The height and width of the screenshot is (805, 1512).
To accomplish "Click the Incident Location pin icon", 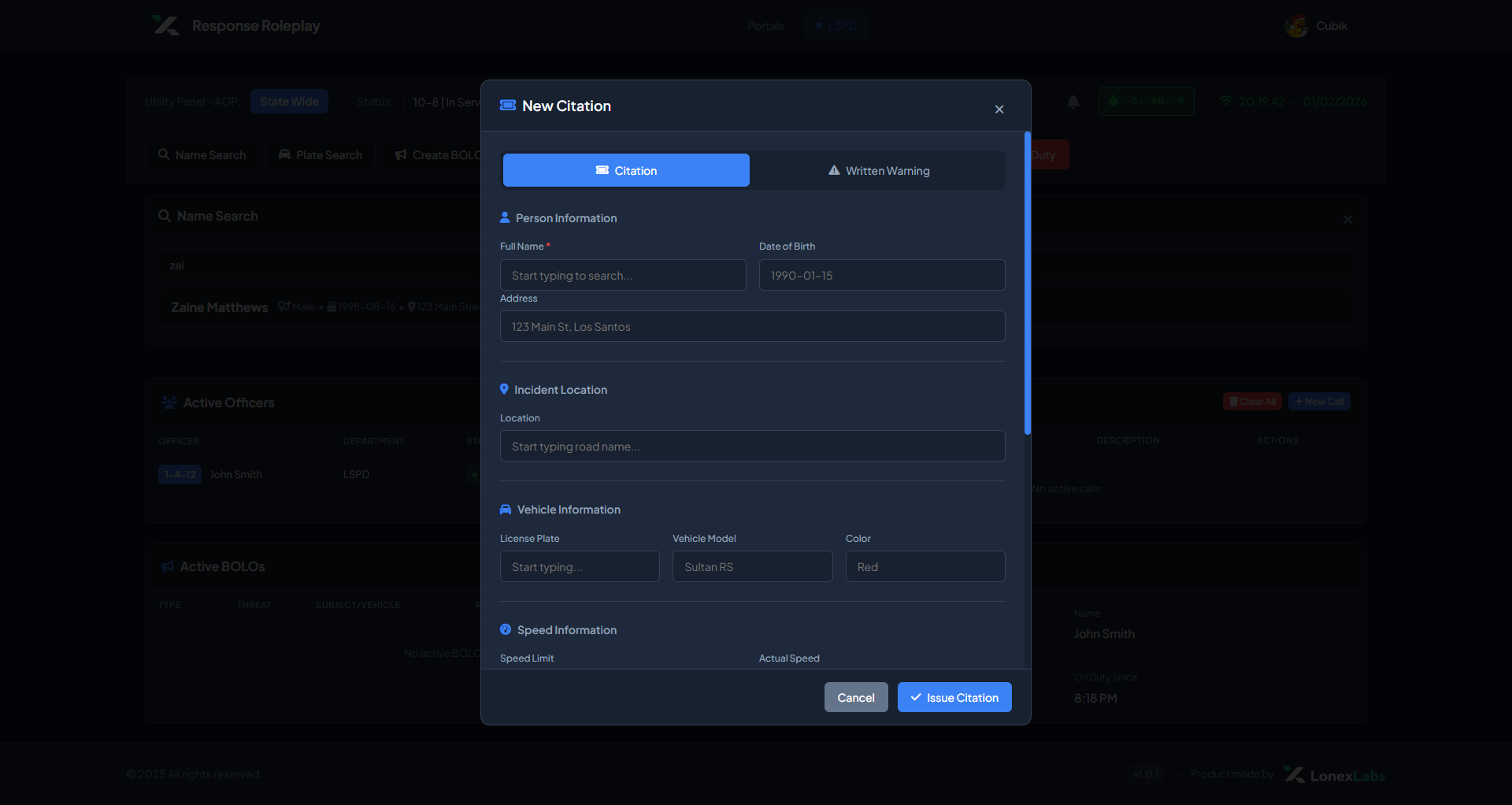I will click(504, 389).
